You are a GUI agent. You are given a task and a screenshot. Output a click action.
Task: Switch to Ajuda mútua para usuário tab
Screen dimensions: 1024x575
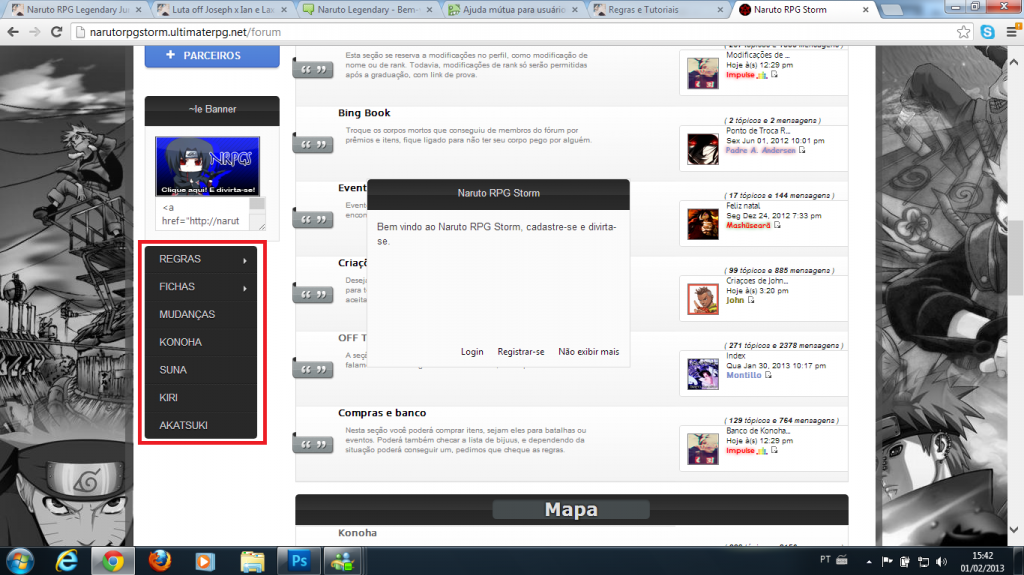[513, 10]
